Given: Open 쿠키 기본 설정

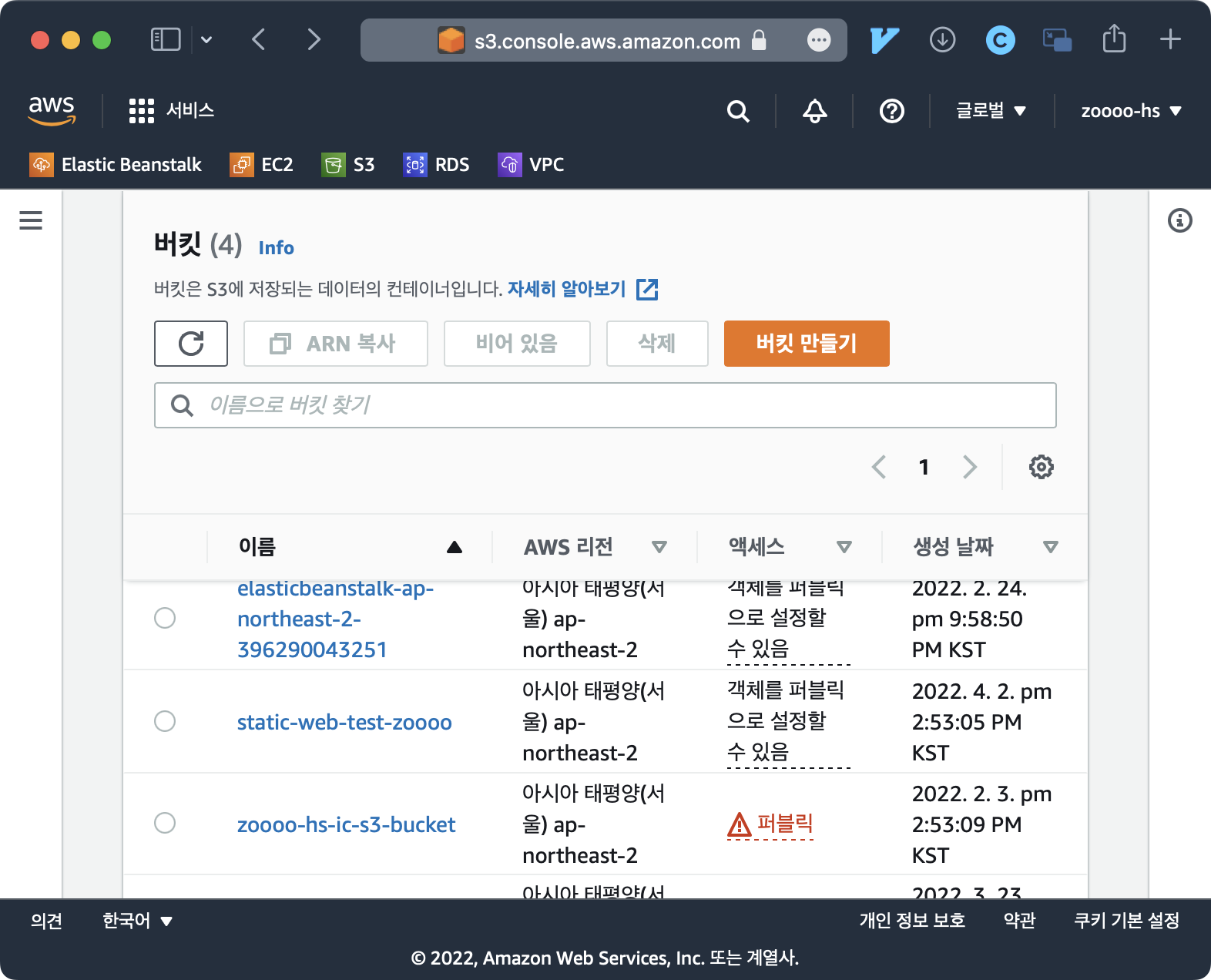Looking at the screenshot, I should [1126, 921].
